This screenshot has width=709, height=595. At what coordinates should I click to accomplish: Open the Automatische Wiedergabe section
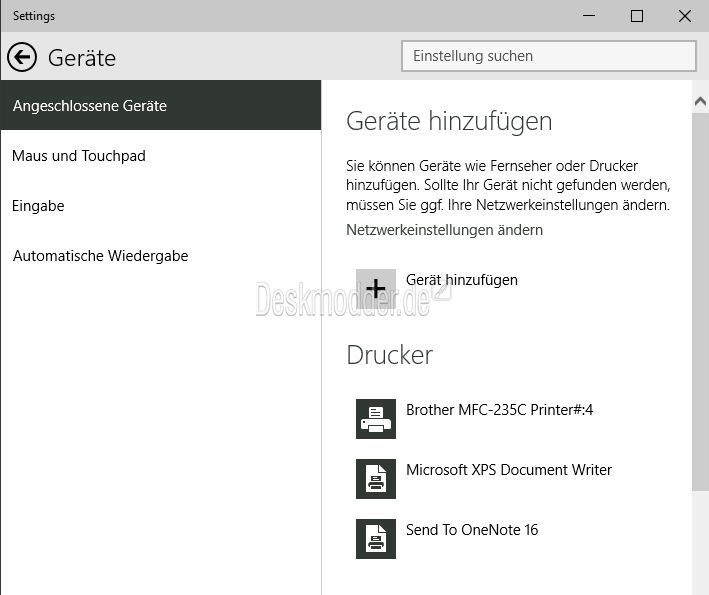pyautogui.click(x=161, y=256)
